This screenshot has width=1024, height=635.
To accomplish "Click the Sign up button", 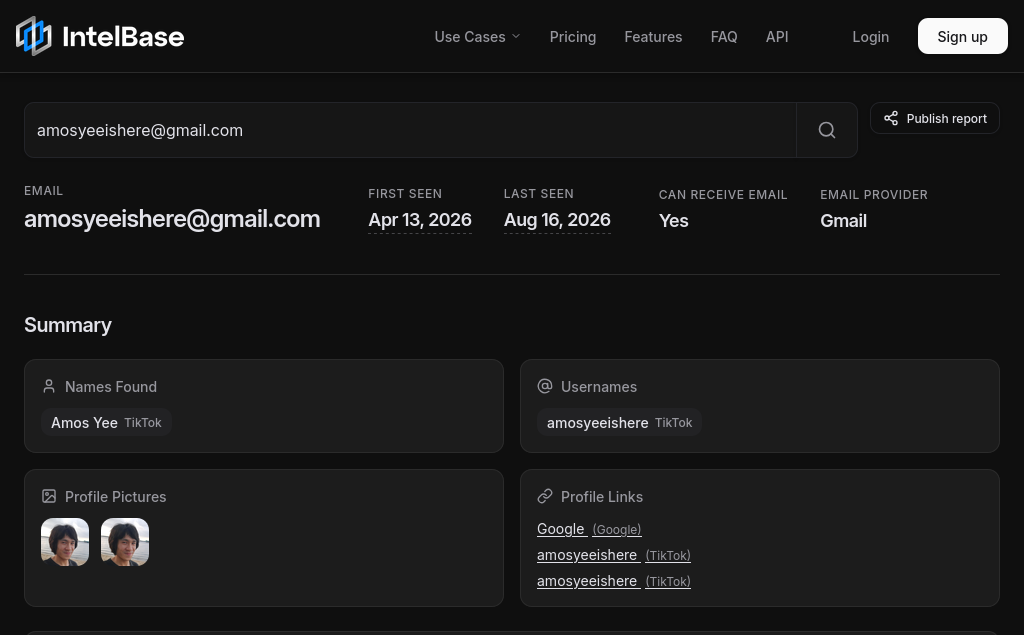I will click(963, 36).
